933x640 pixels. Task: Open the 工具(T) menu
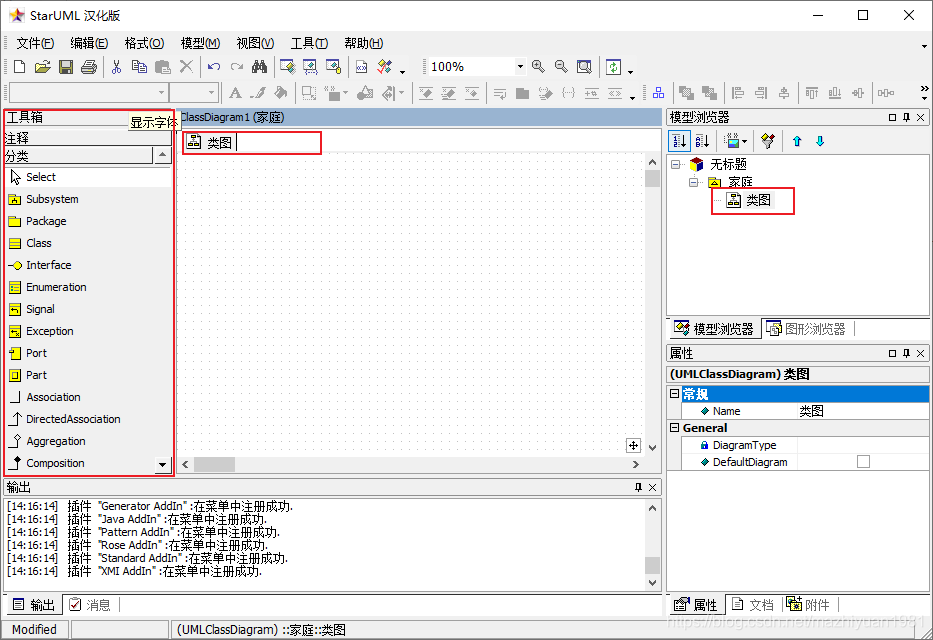coord(309,43)
